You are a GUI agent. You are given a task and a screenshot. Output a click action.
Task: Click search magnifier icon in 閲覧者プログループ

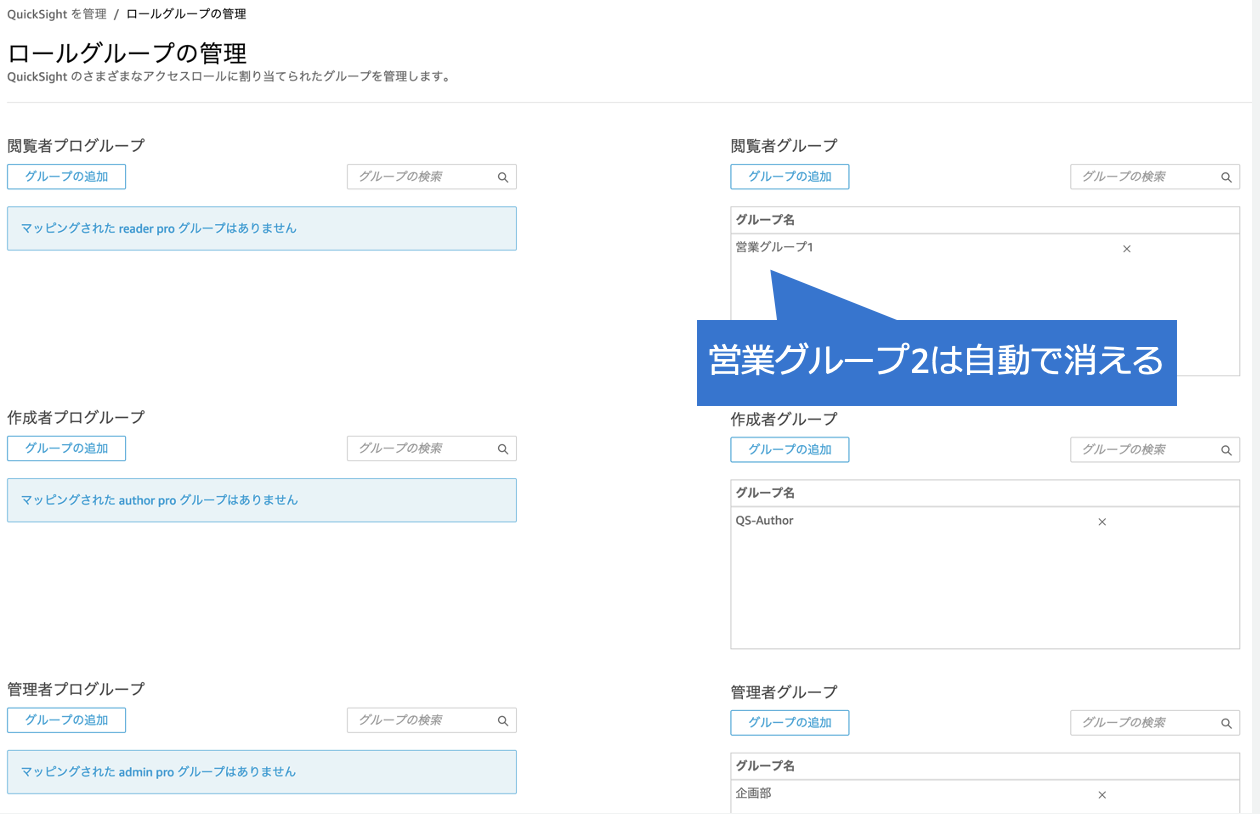click(x=503, y=177)
